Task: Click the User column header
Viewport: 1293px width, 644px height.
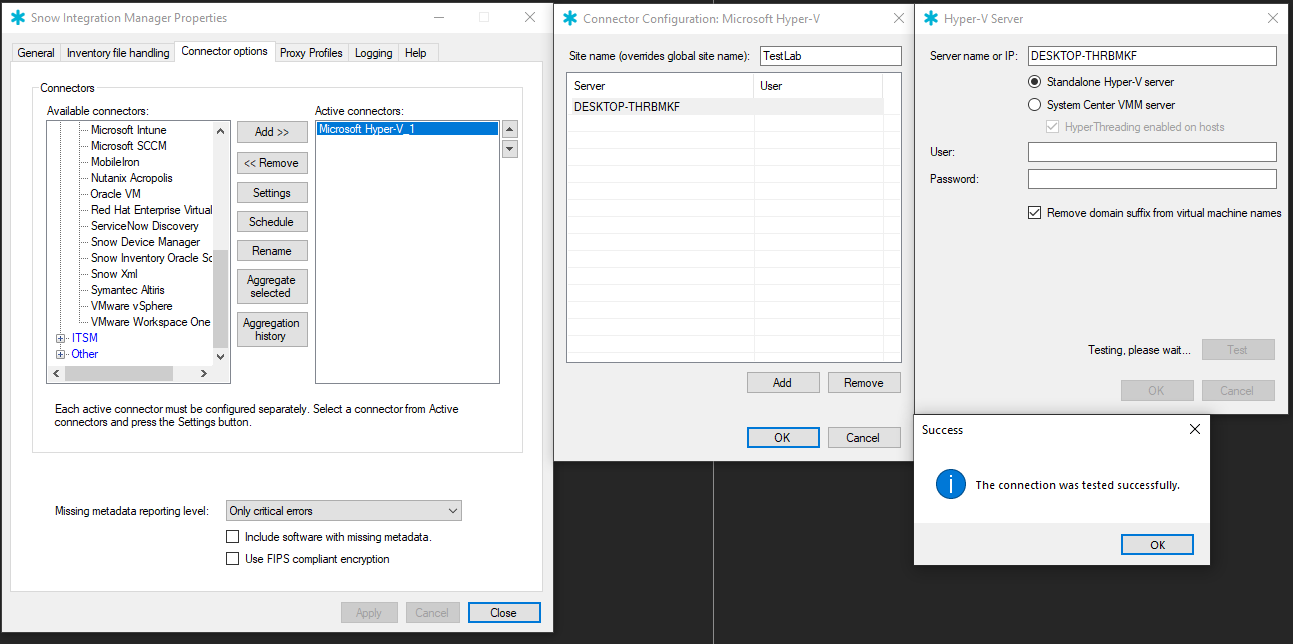Action: 818,86
